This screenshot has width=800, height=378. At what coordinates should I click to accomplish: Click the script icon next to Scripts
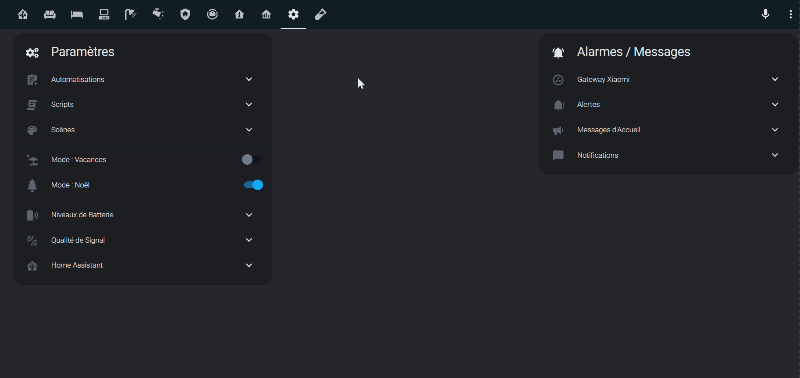[32, 105]
